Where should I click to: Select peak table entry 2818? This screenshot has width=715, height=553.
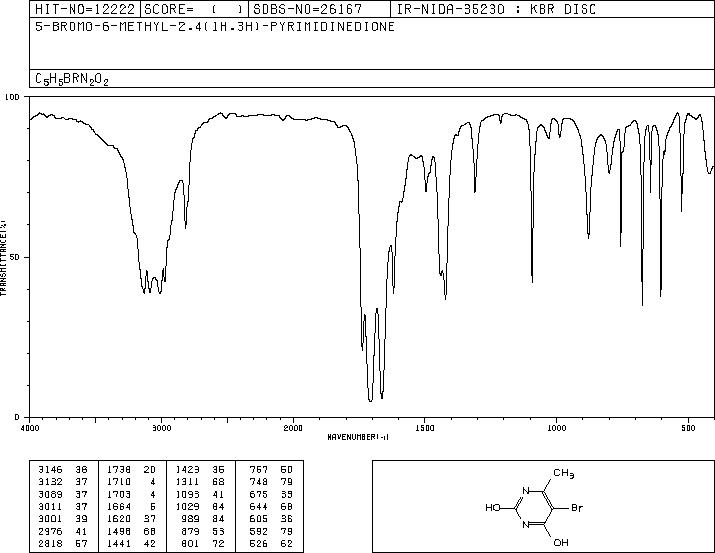(62, 543)
